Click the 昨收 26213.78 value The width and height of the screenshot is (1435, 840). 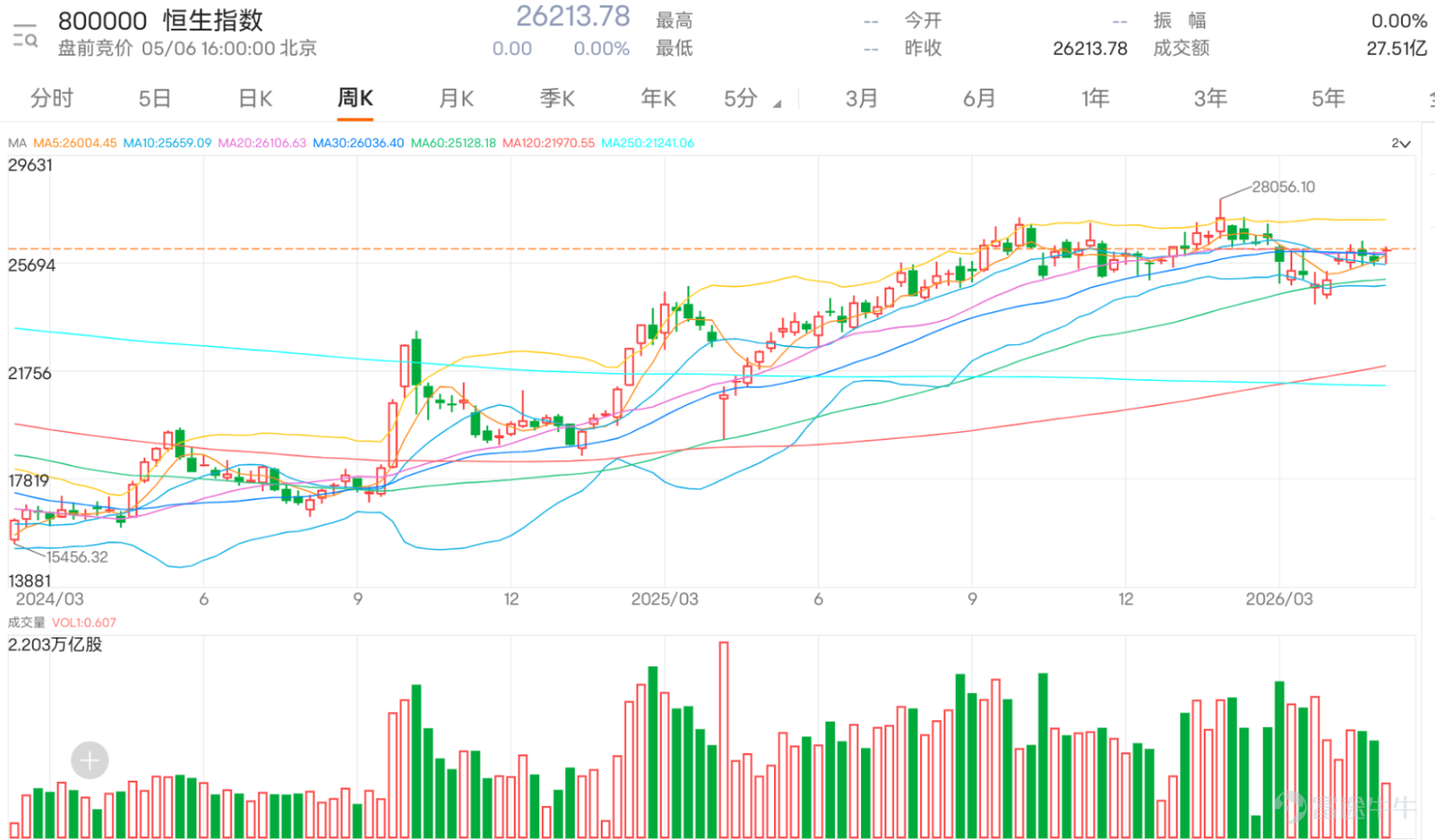(x=1090, y=48)
